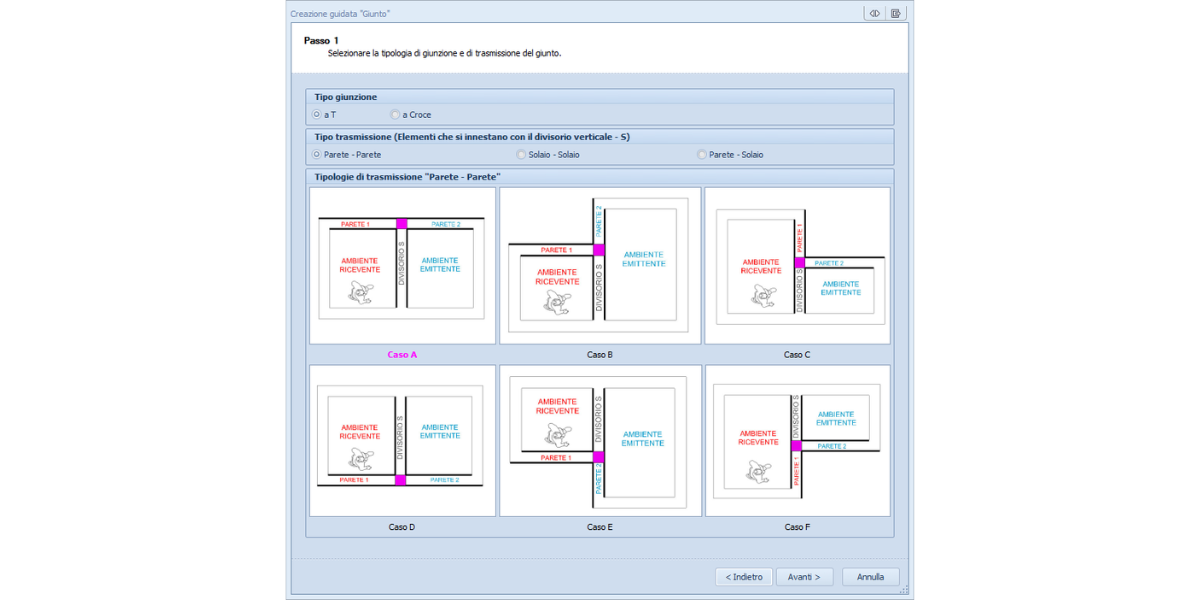Select the Caso B diagram thumbnail
This screenshot has width=1200, height=600.
[600, 266]
